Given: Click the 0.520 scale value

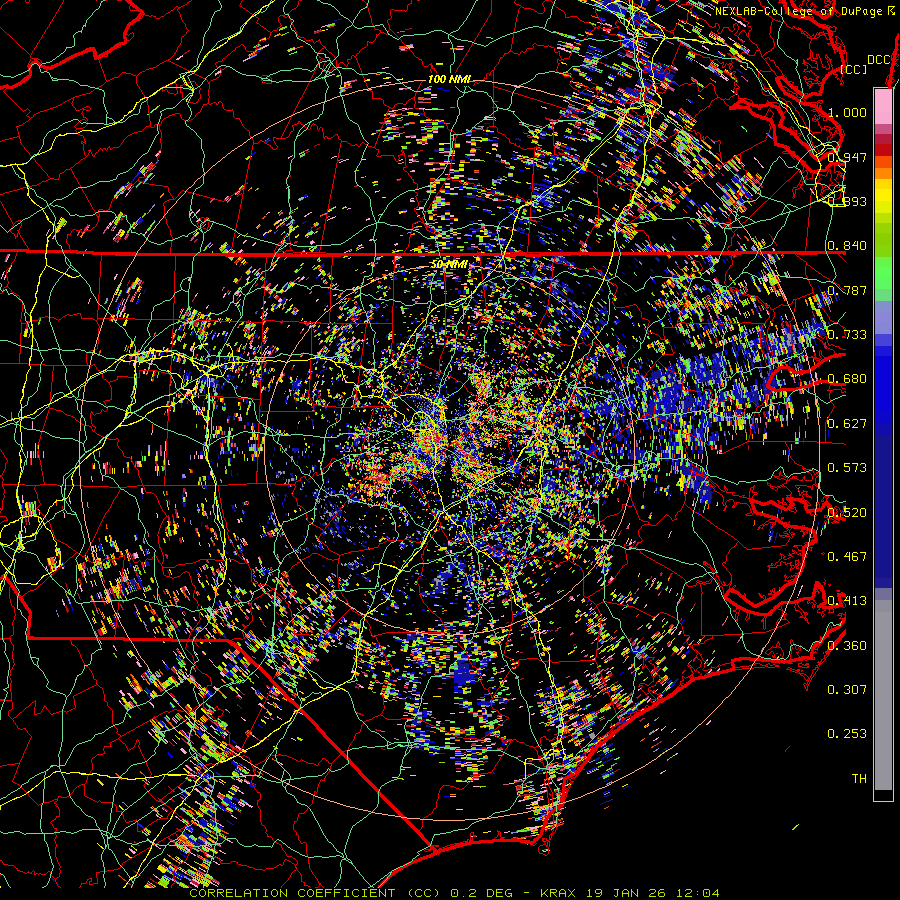Looking at the screenshot, I should [847, 513].
